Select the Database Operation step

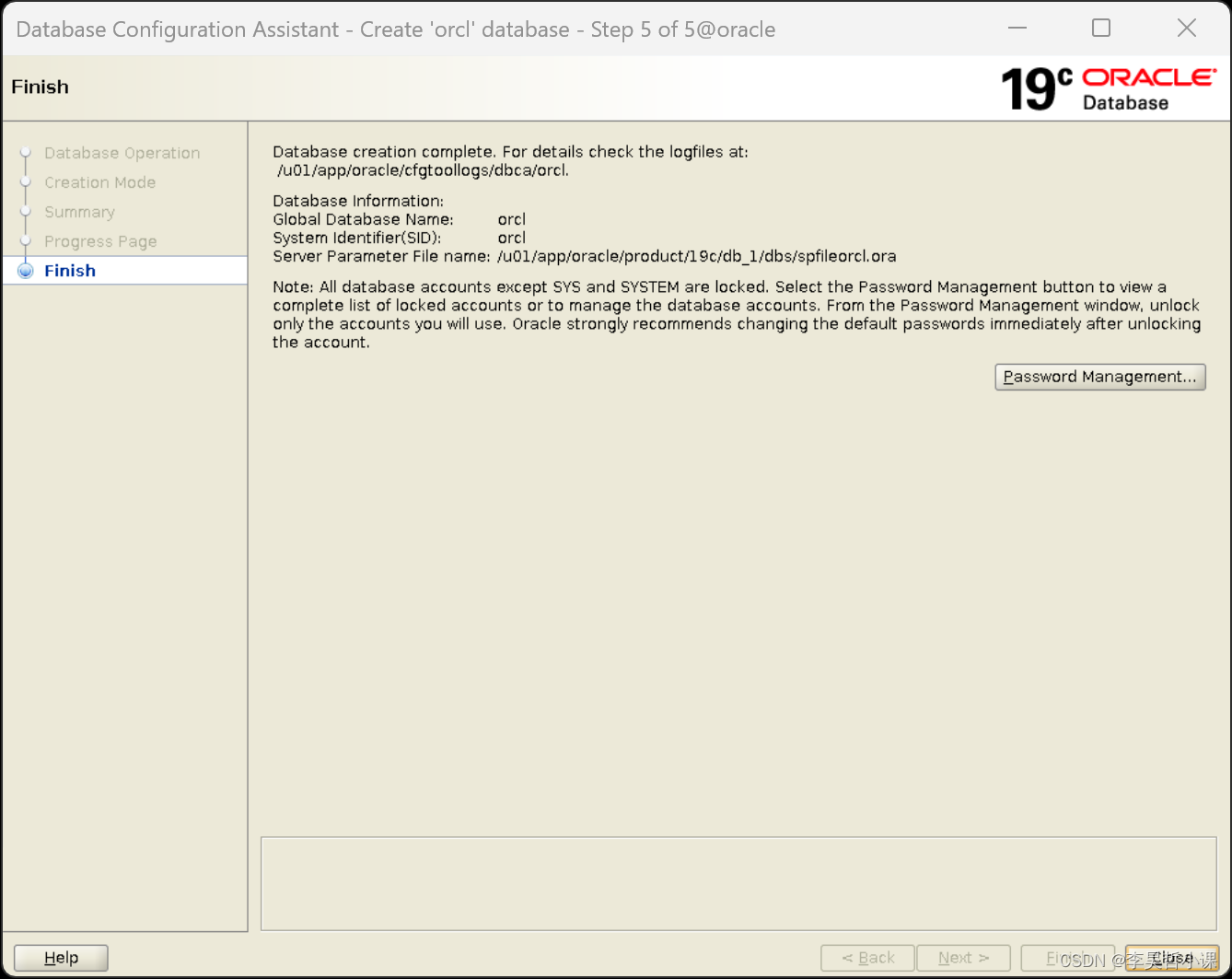(122, 153)
